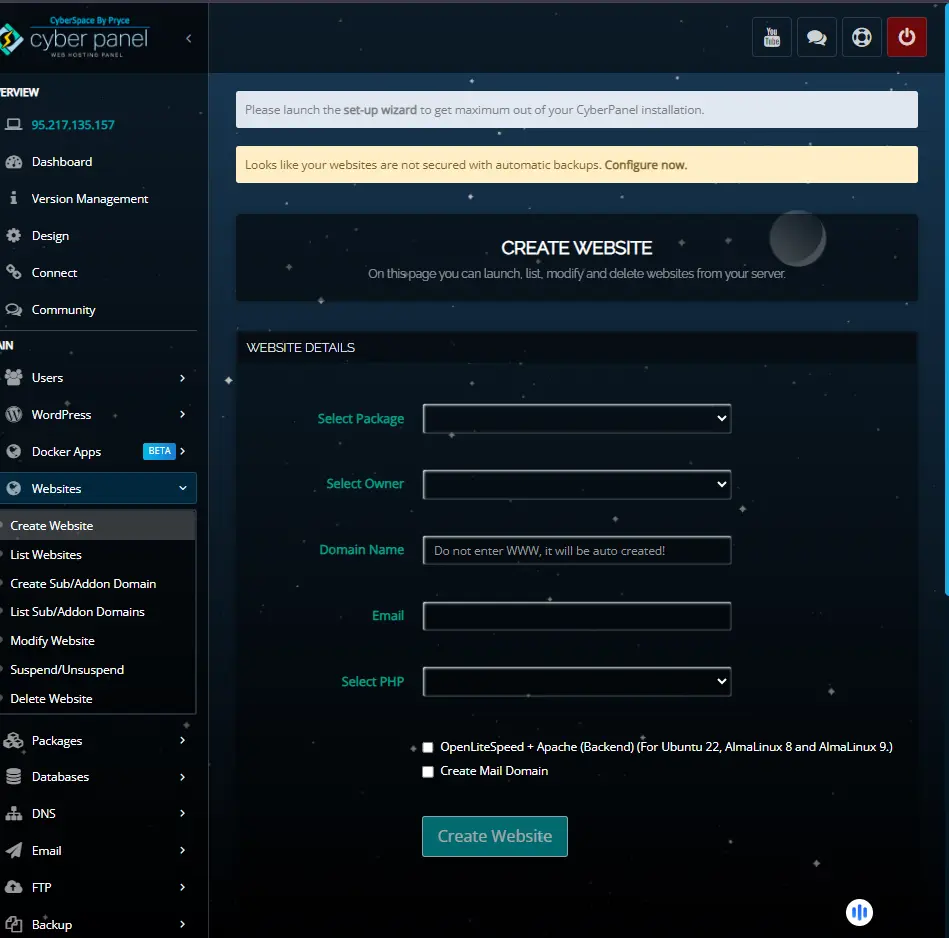Click the Websites globe icon

pyautogui.click(x=13, y=488)
